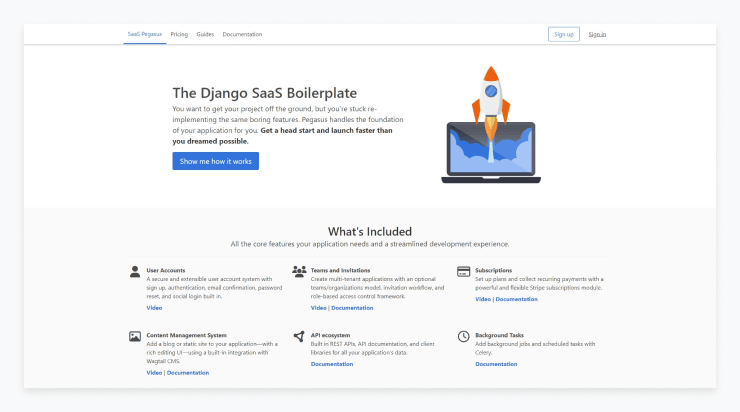Open Documentation in the top navigation
The height and width of the screenshot is (412, 740).
(242, 34)
